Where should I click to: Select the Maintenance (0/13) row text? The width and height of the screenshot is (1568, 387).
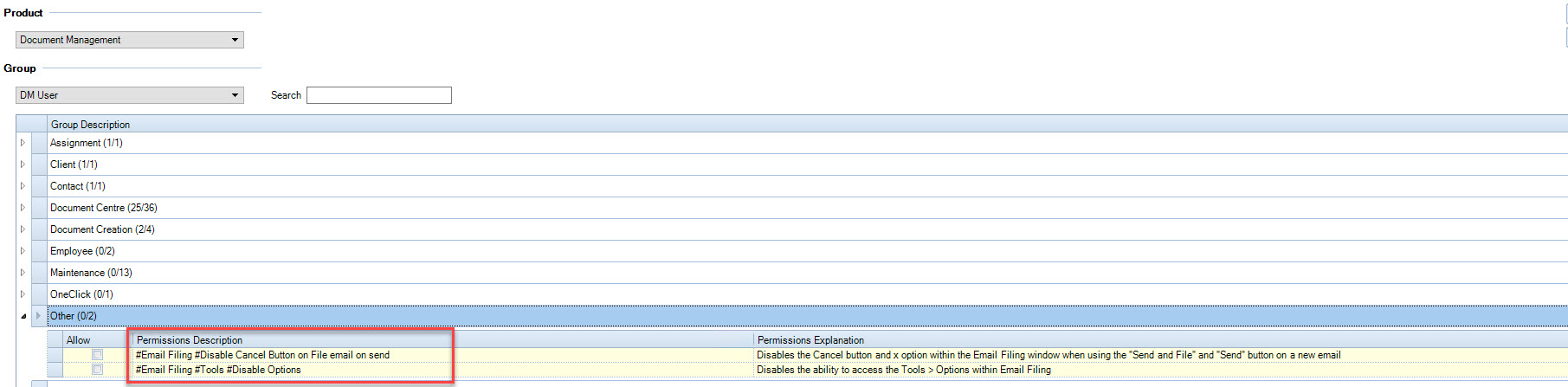click(91, 273)
